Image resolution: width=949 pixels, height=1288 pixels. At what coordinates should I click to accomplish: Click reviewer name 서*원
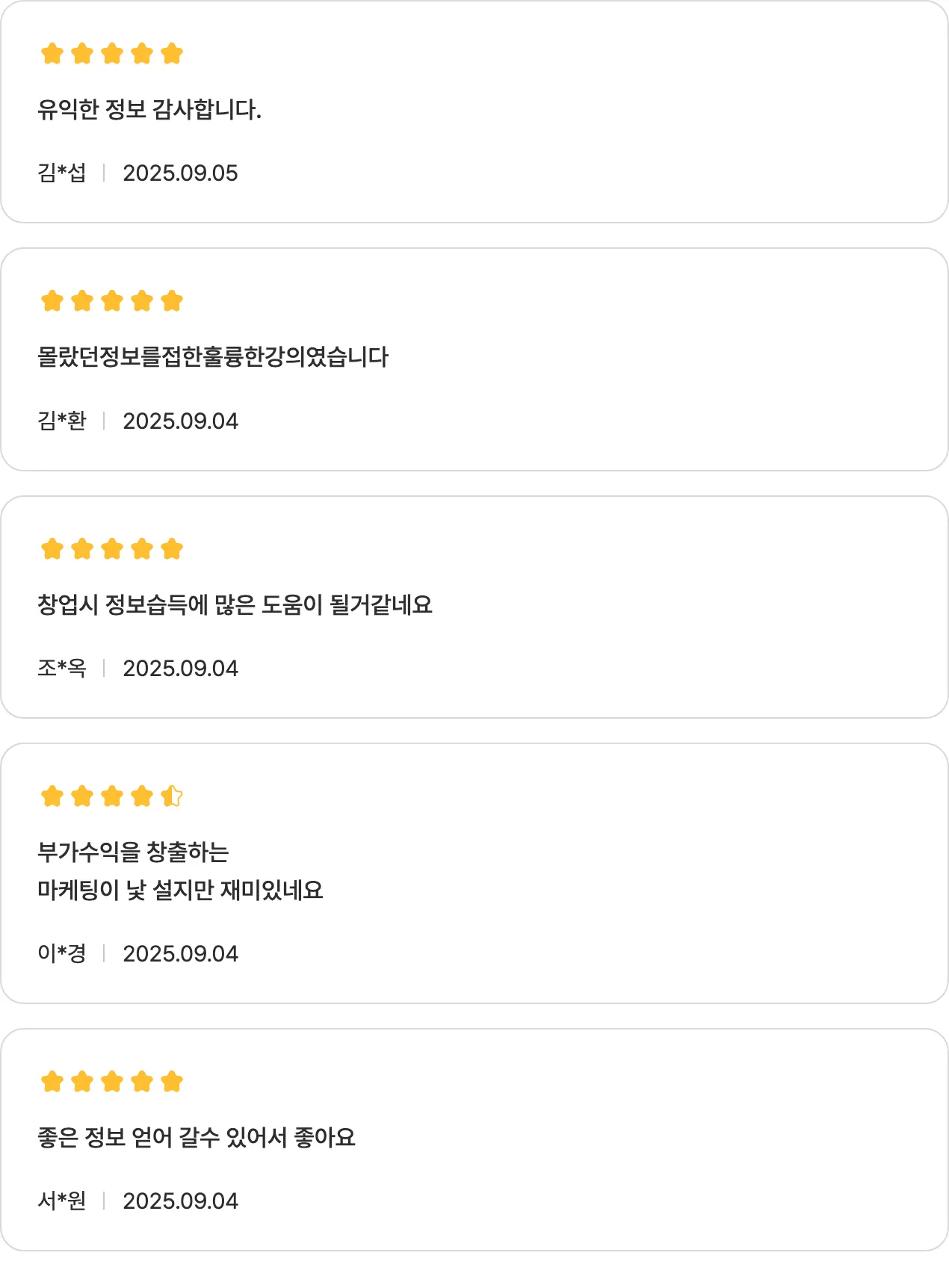coord(62,1201)
